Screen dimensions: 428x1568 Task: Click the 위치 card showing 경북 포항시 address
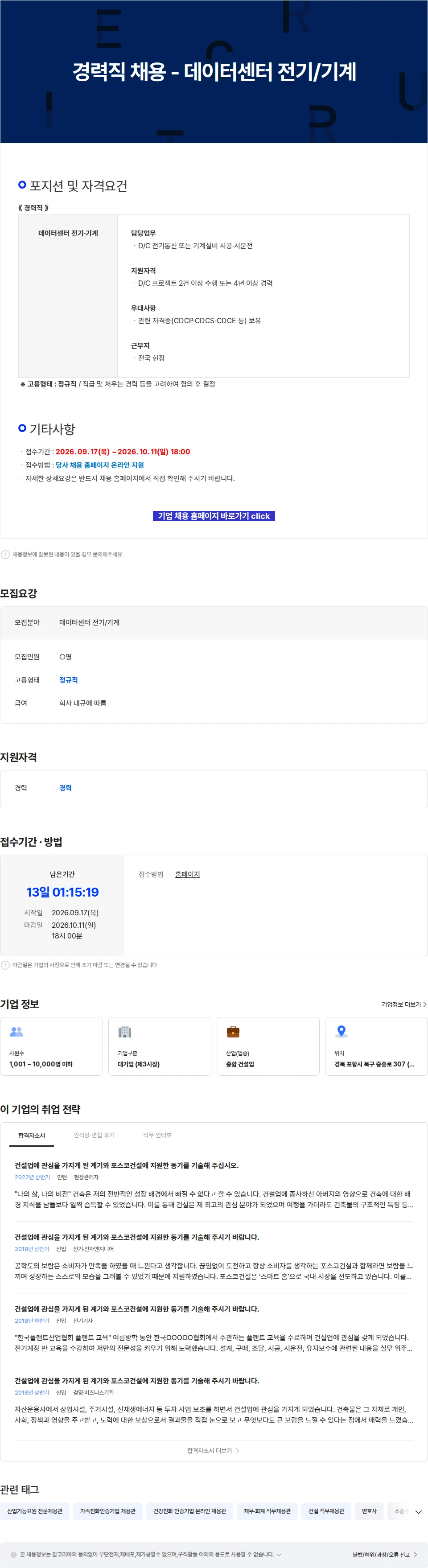coord(376,1046)
